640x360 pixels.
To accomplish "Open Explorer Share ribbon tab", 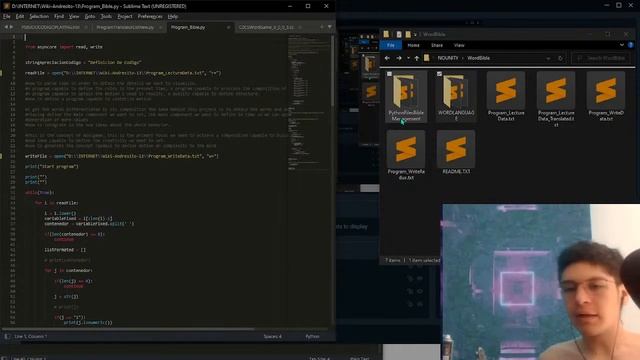I will (x=437, y=45).
